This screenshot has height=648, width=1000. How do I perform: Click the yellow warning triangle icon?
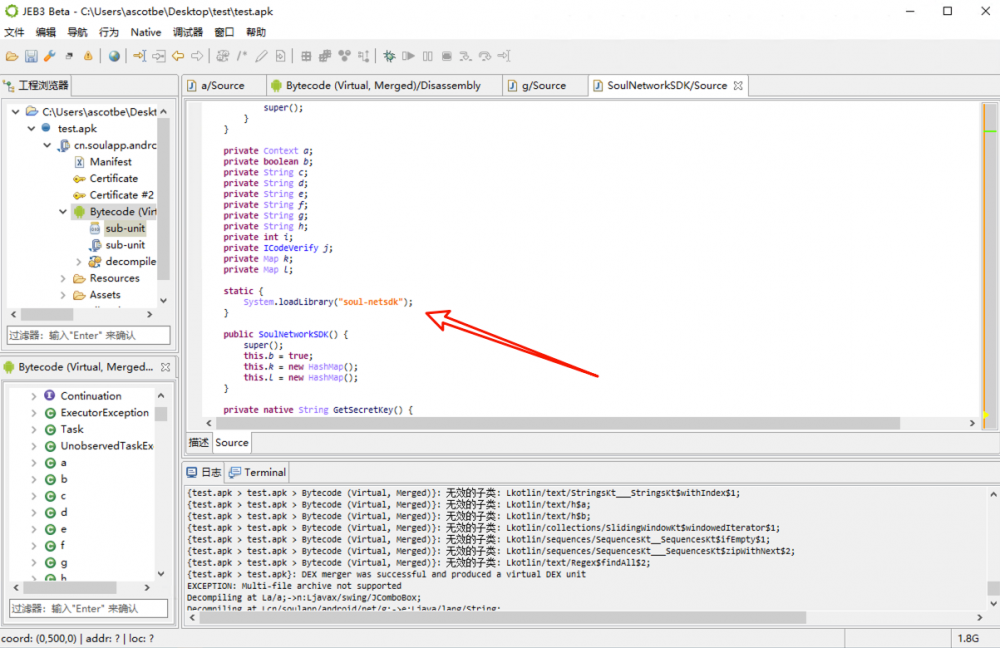[88, 56]
